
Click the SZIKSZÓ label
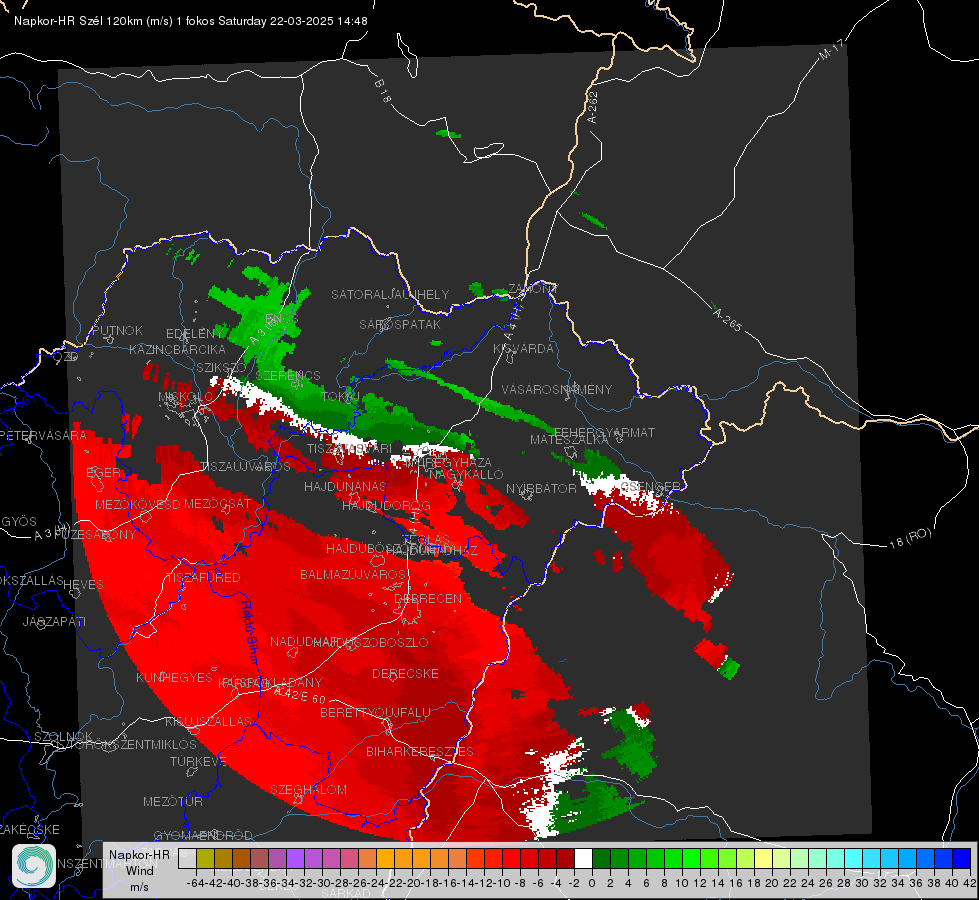[222, 367]
